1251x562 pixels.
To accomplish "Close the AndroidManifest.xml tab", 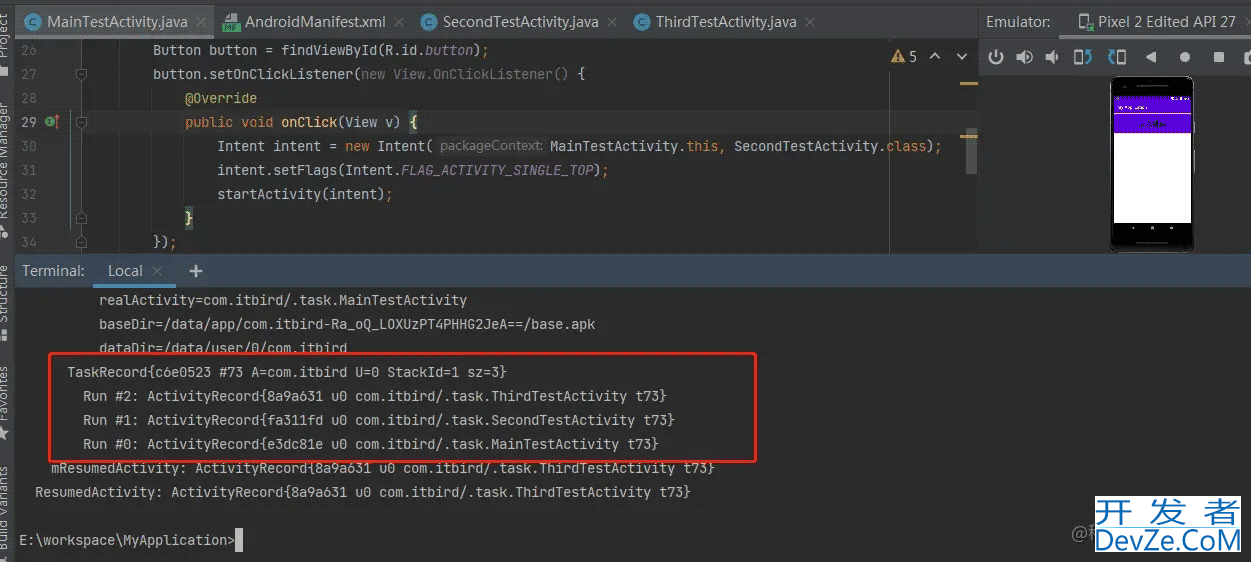I will [400, 22].
